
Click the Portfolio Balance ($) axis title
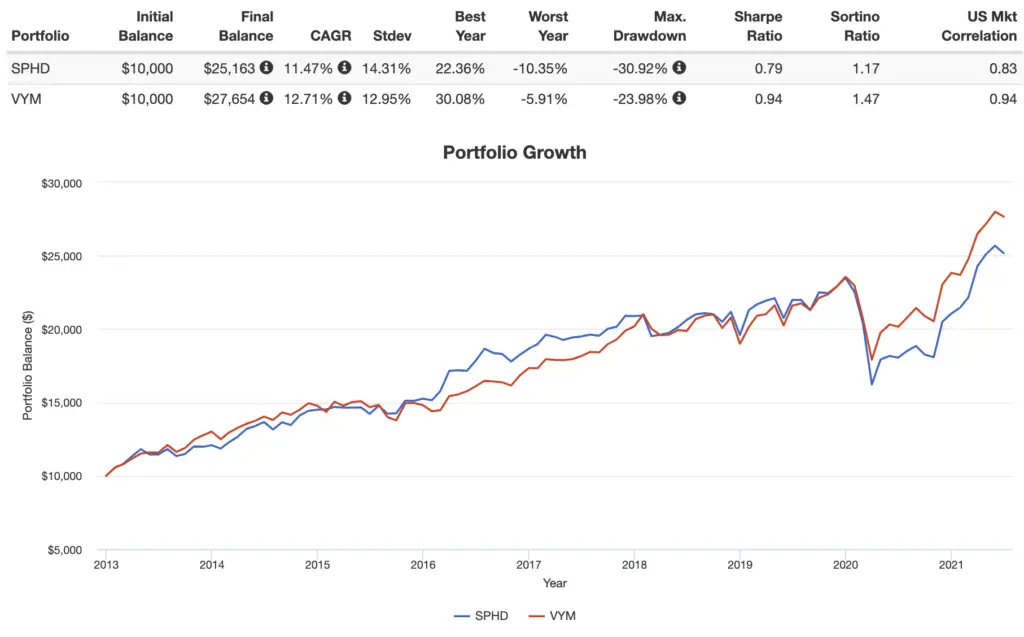[29, 366]
